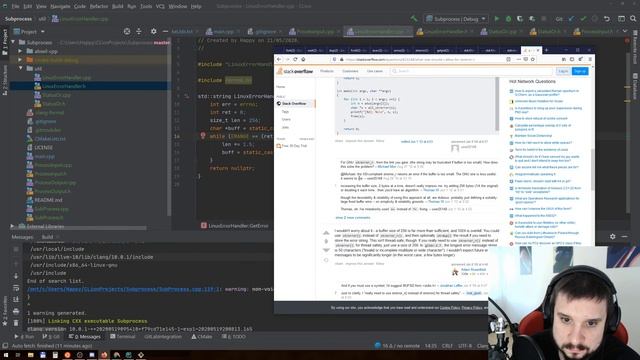Expand the abseil-cpp folder

point(20,51)
